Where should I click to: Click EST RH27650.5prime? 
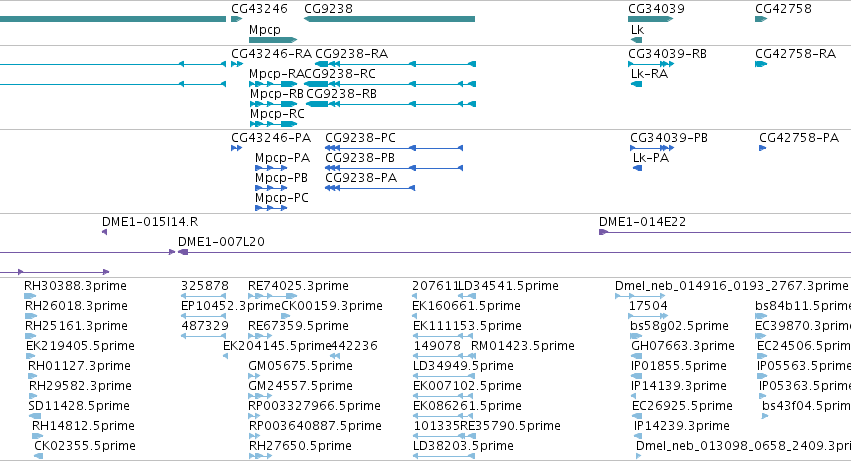pos(300,447)
